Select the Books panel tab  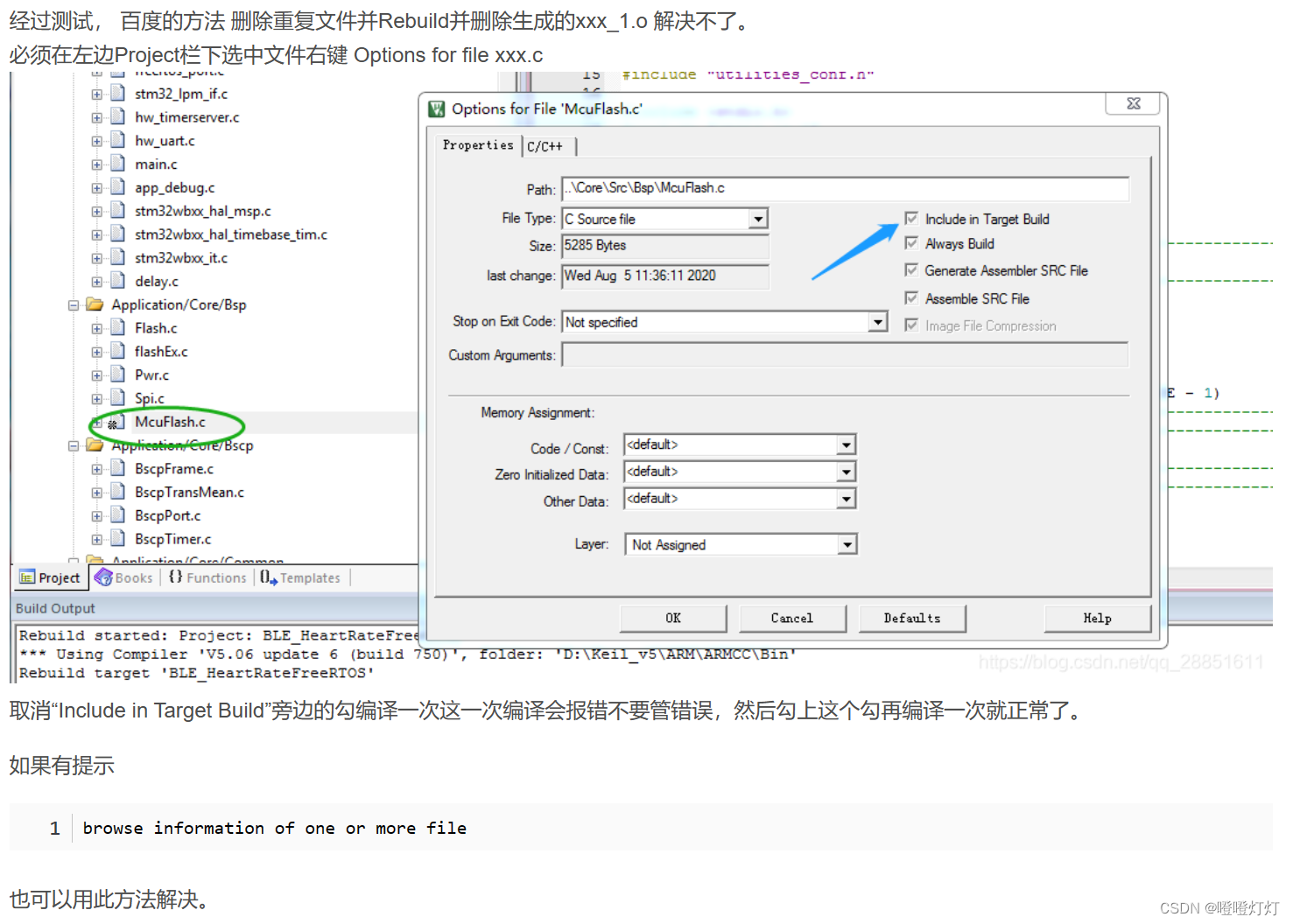click(124, 577)
